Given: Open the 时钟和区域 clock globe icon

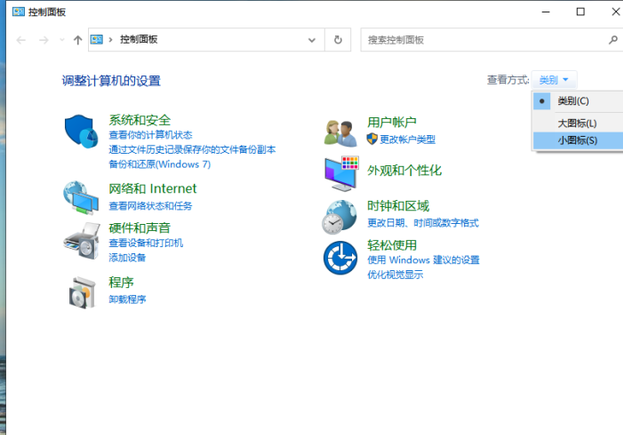Looking at the screenshot, I should coord(341,214).
